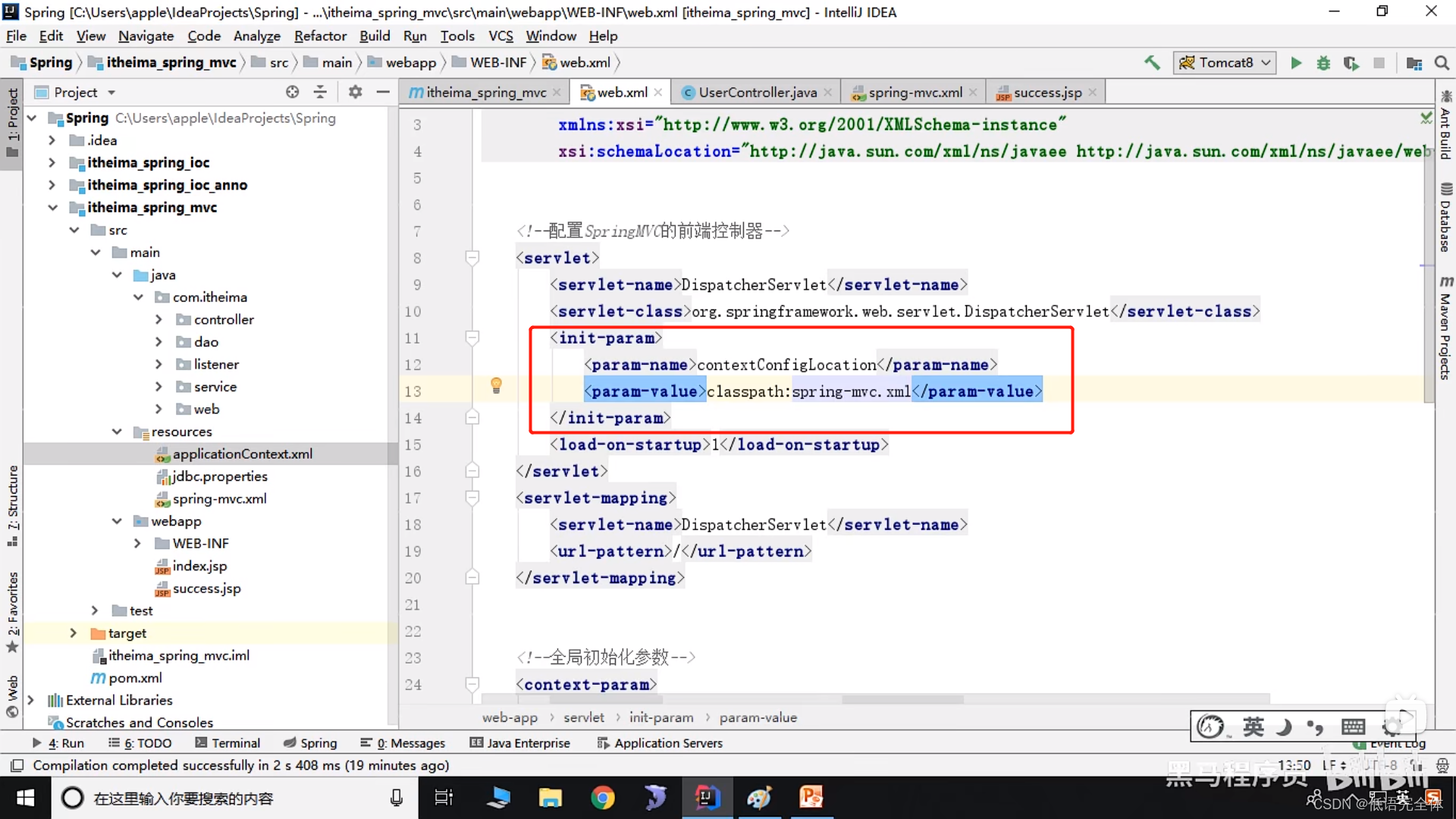The image size is (1456, 819).
Task: Collapse all nodes in the Project tree
Action: coord(320,92)
